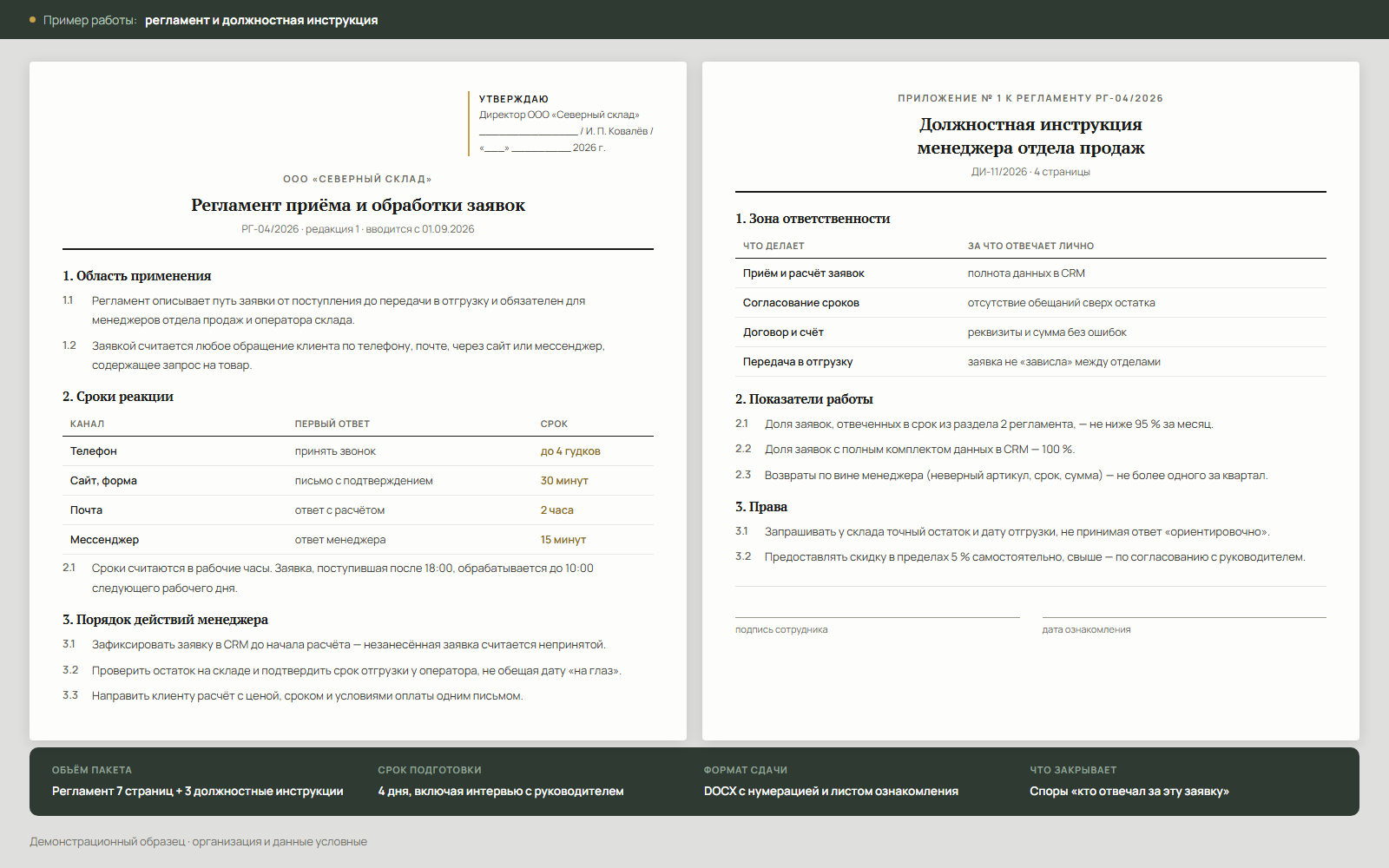Click the «ФОРМАТ СДАЧИ» footer item

(831, 781)
